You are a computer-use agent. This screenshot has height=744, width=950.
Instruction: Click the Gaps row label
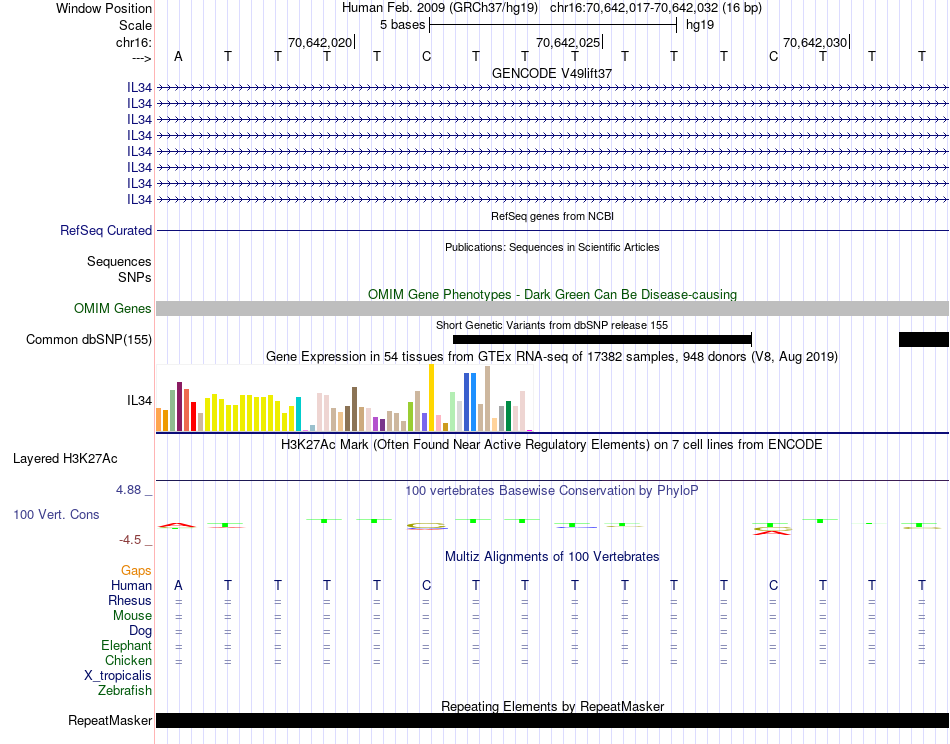(136, 570)
